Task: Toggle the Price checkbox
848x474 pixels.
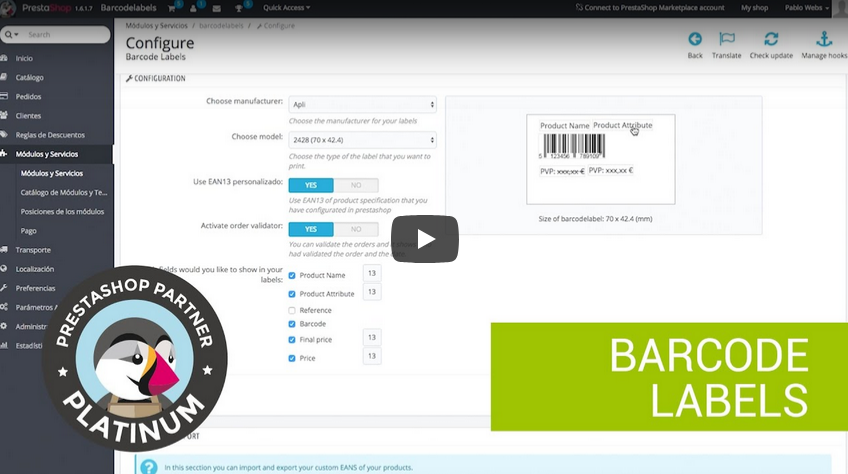Action: tap(292, 358)
